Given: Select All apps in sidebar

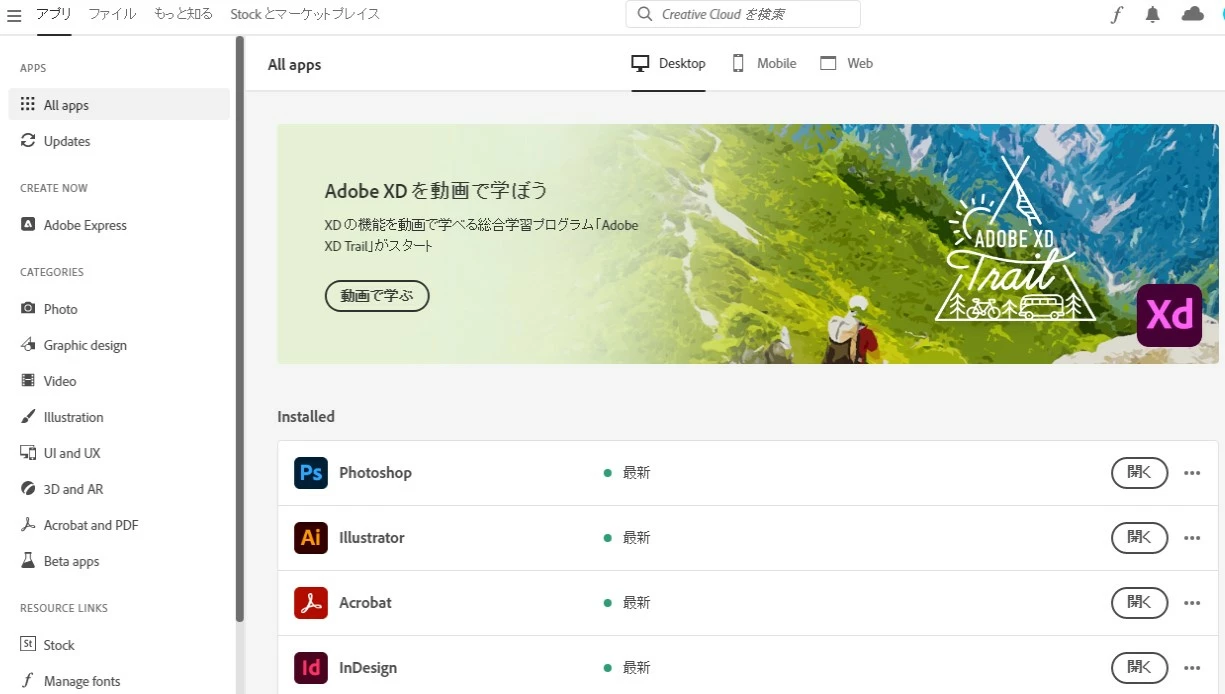Looking at the screenshot, I should 119,105.
